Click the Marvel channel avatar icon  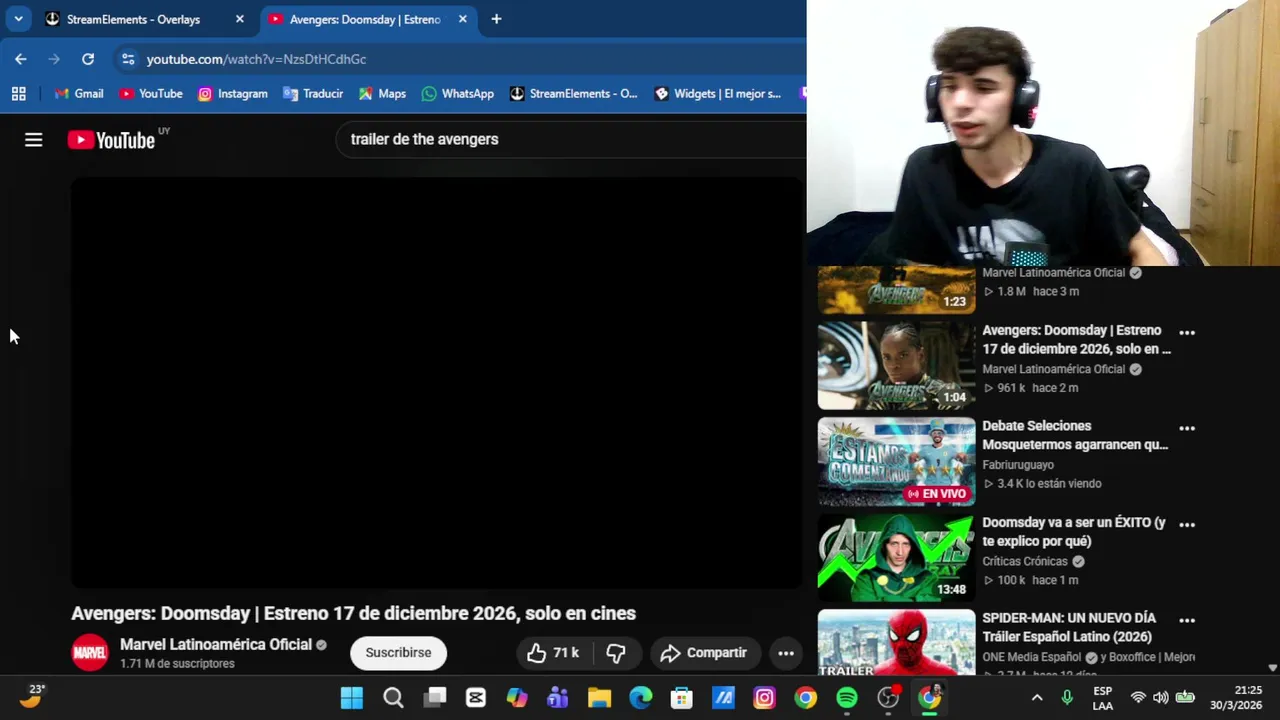pos(90,653)
